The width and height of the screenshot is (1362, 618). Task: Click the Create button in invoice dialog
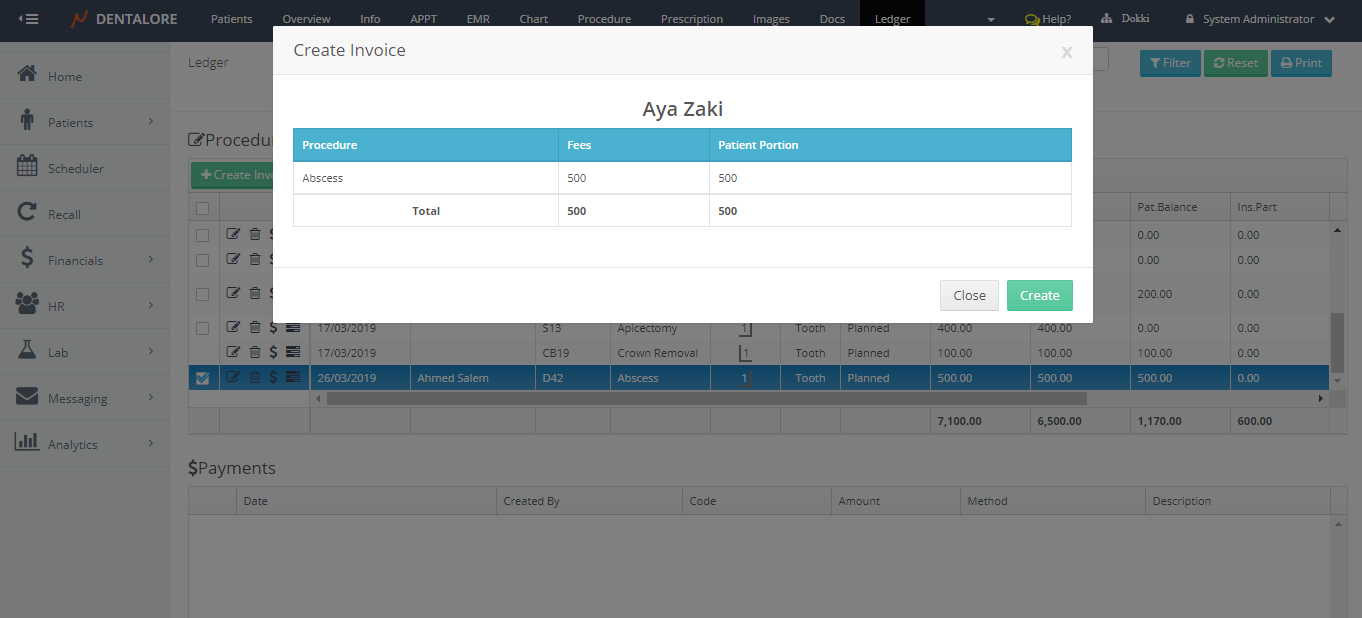click(x=1039, y=295)
